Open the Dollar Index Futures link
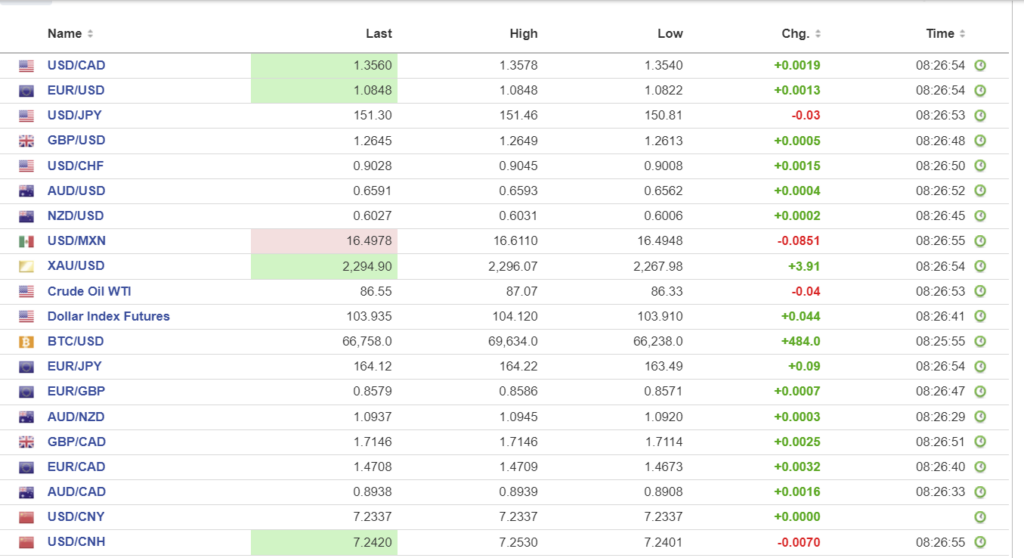 108,317
